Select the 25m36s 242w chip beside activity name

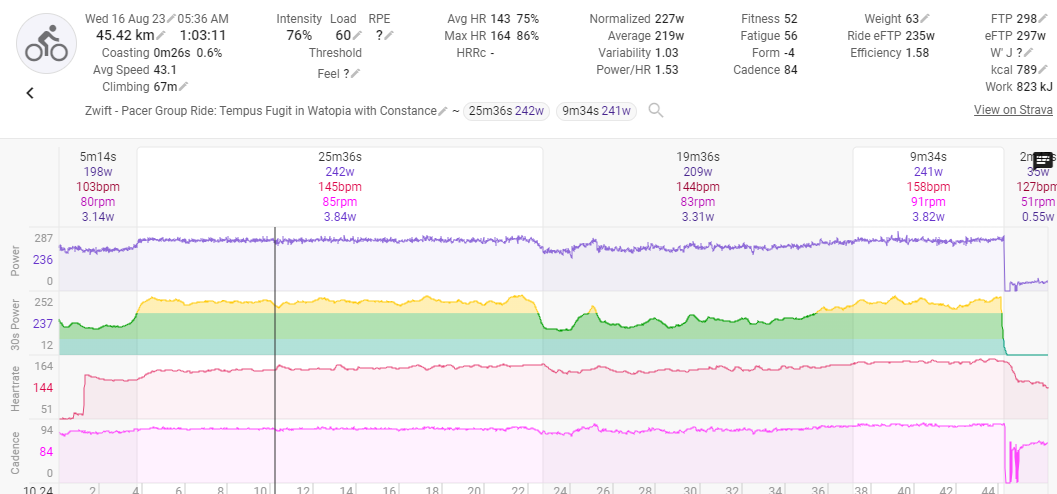pos(507,111)
